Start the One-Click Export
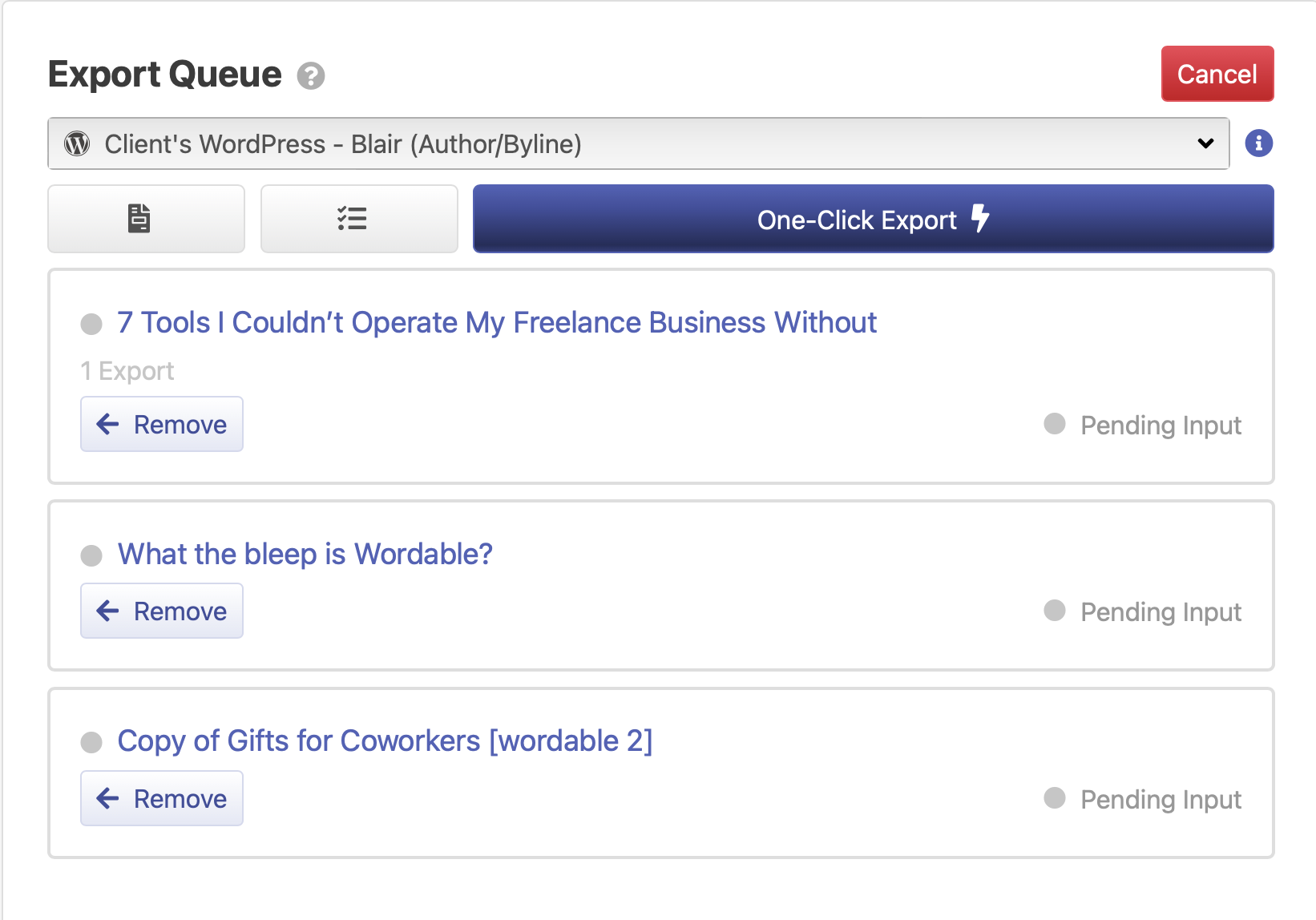 856,219
